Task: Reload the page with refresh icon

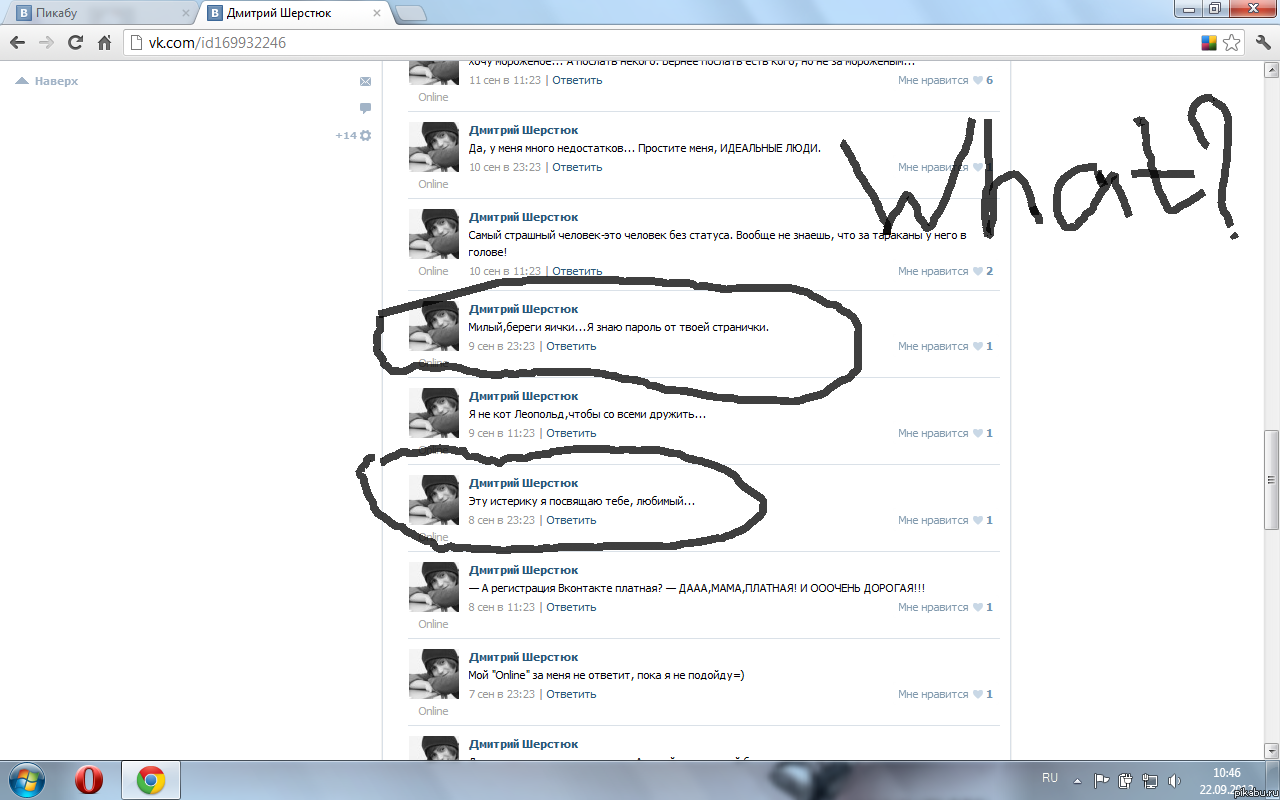Action: point(75,43)
